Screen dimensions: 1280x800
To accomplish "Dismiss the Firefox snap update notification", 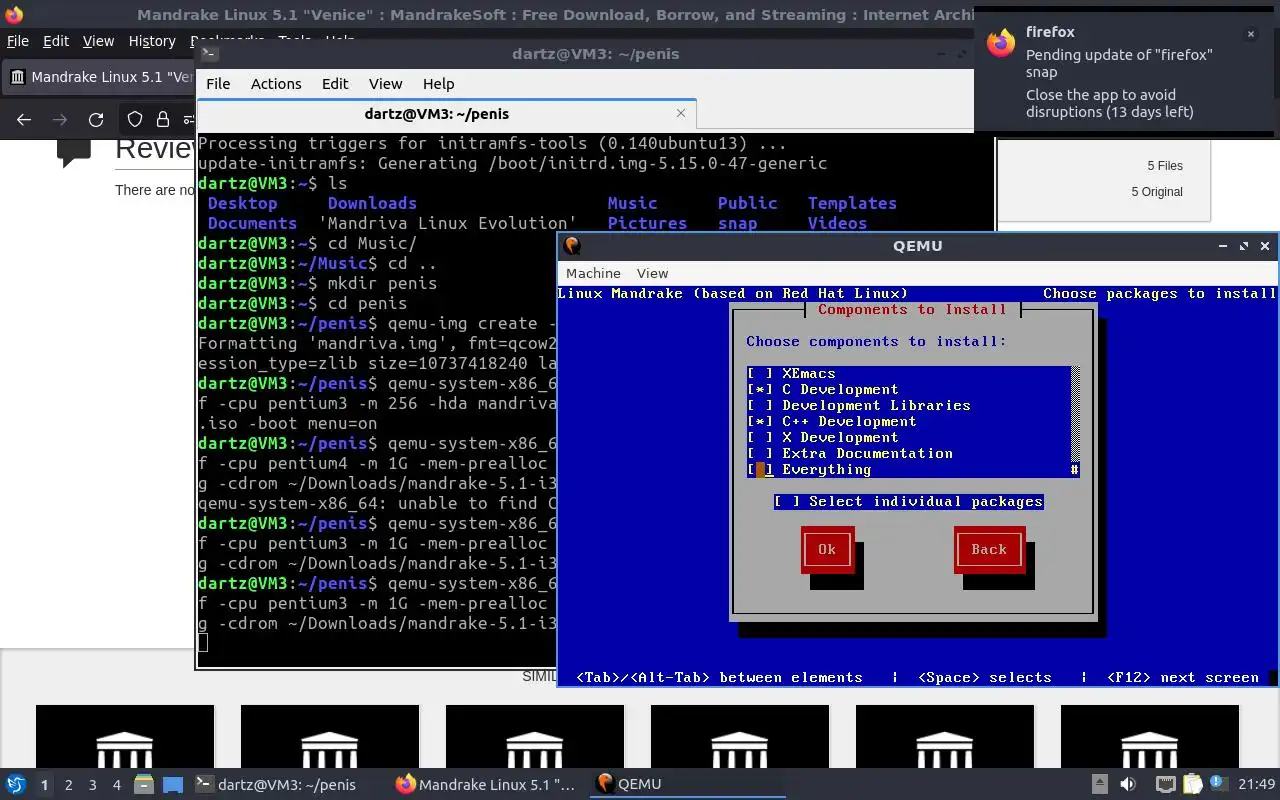I will pyautogui.click(x=1250, y=33).
